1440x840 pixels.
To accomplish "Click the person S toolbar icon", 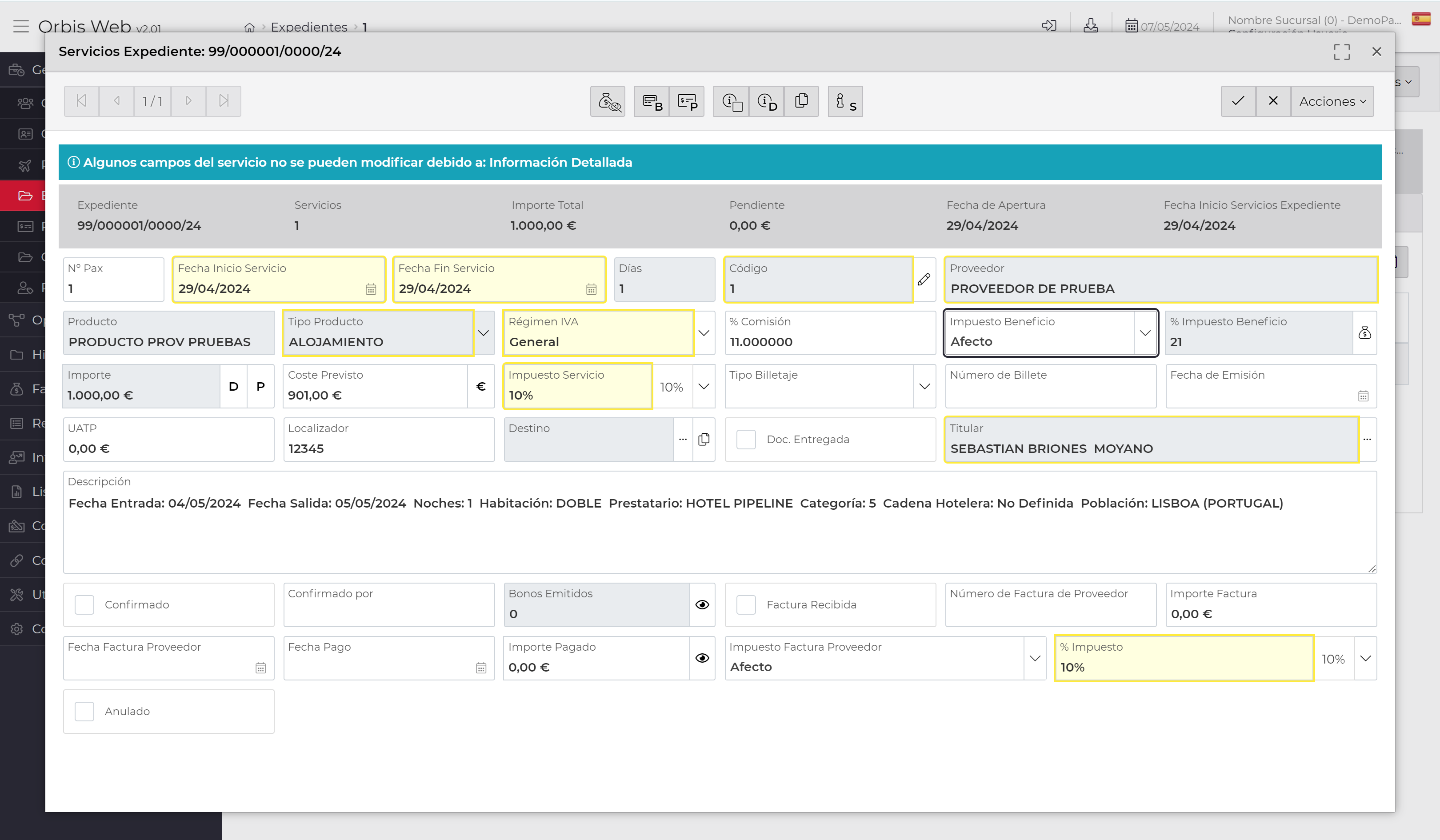I will pyautogui.click(x=845, y=101).
